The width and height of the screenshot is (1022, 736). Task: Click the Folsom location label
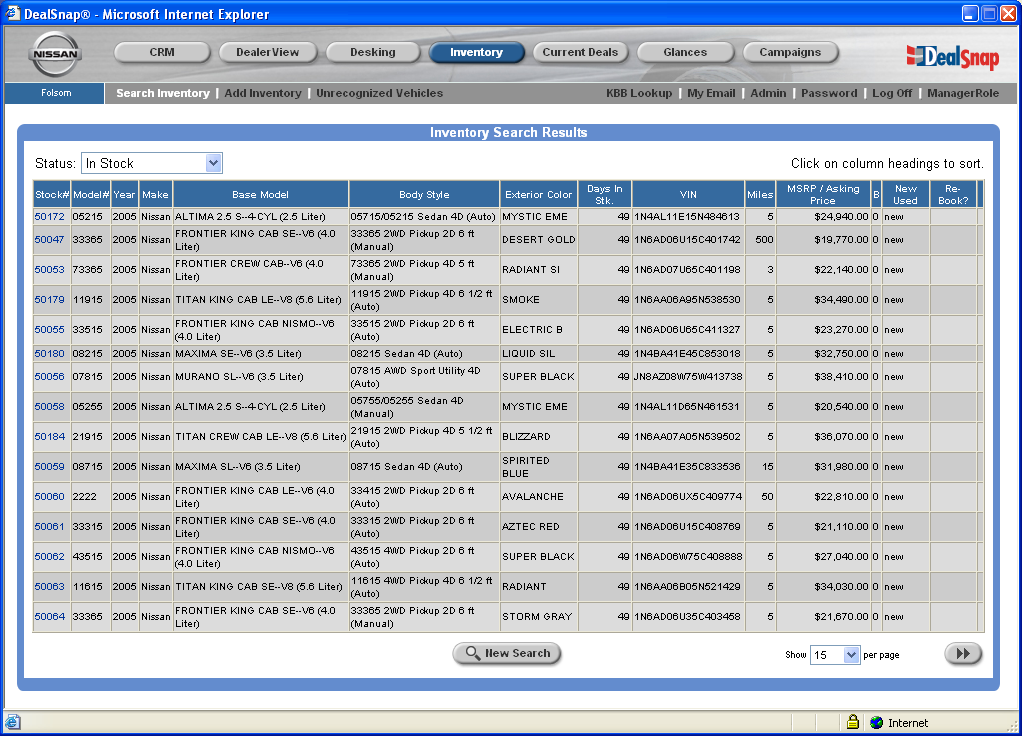56,93
